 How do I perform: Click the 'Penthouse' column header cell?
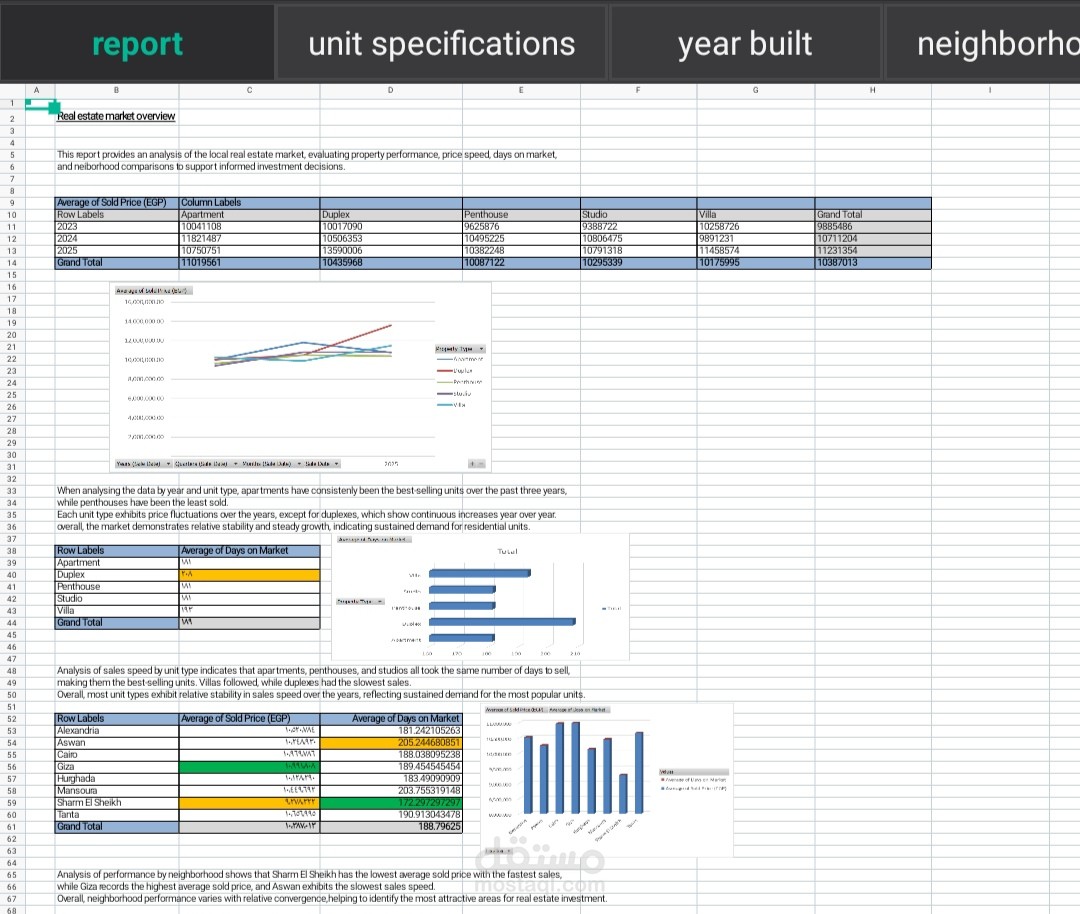(x=521, y=215)
